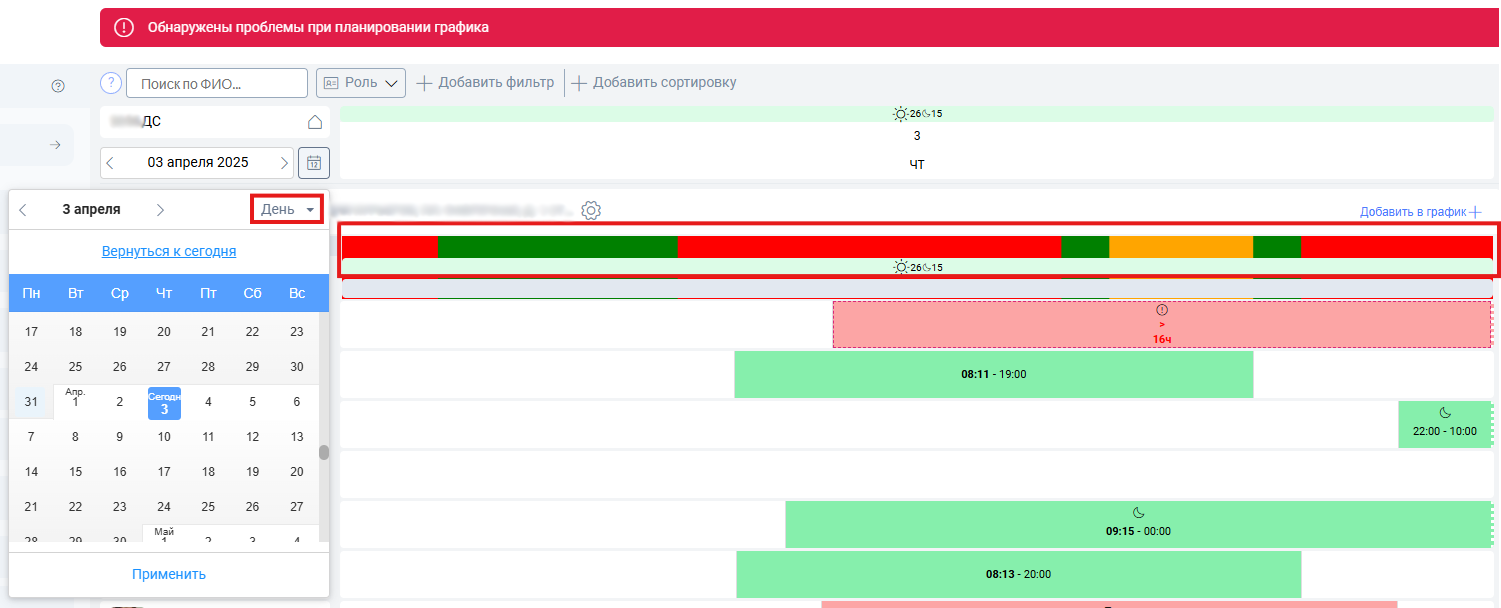
Task: Click the Поиск по ФИО search field
Action: point(217,83)
